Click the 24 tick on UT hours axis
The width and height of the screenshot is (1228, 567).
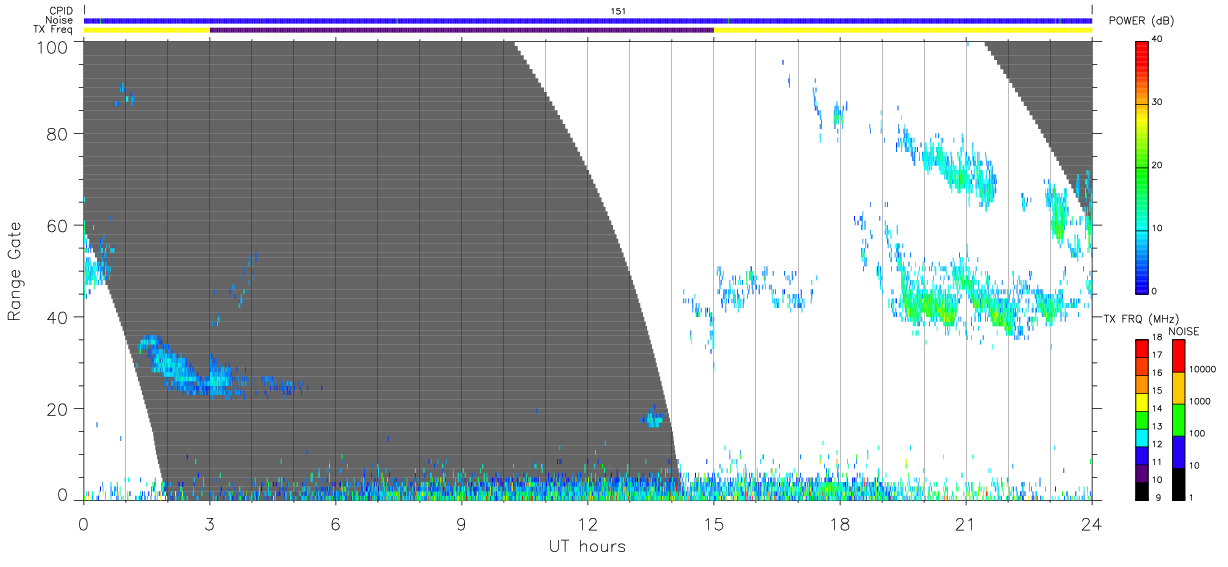pos(1092,524)
